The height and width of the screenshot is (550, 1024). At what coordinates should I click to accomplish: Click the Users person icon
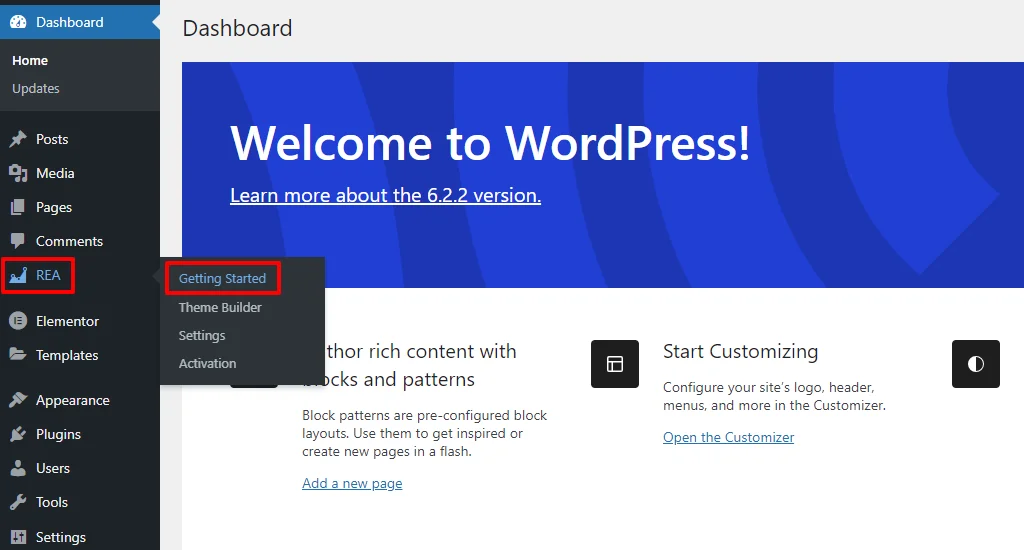point(18,468)
